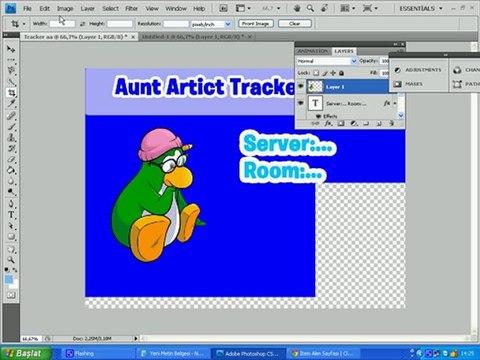Switch to the Untitled-1 document tab

(x=192, y=37)
